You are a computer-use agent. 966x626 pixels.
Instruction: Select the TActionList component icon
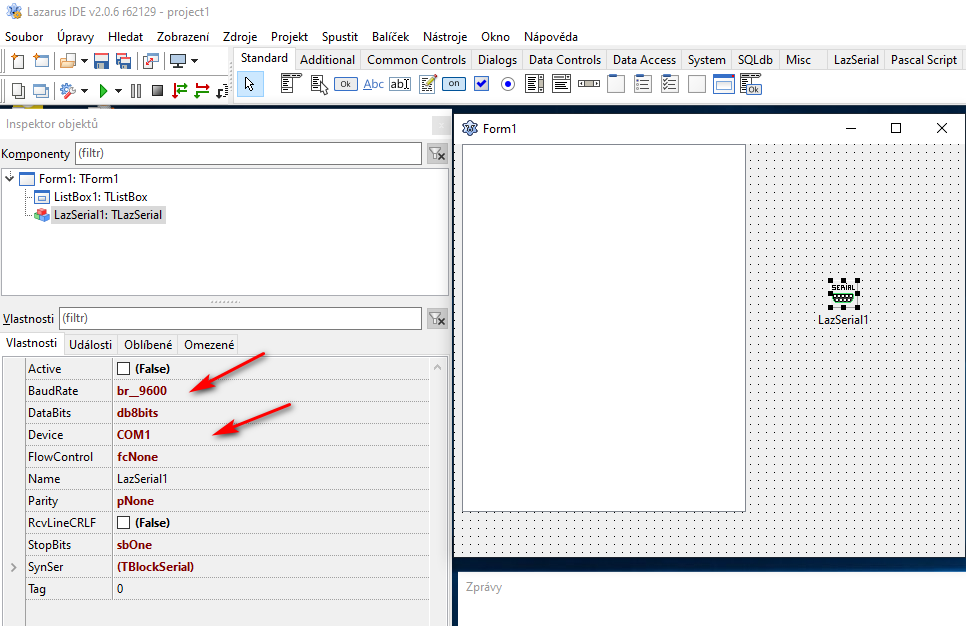click(751, 84)
